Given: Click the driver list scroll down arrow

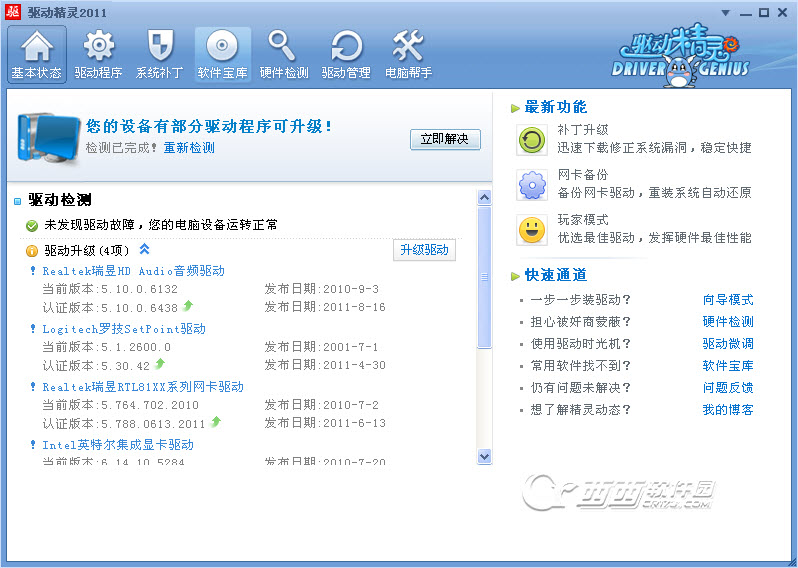Looking at the screenshot, I should tap(484, 457).
